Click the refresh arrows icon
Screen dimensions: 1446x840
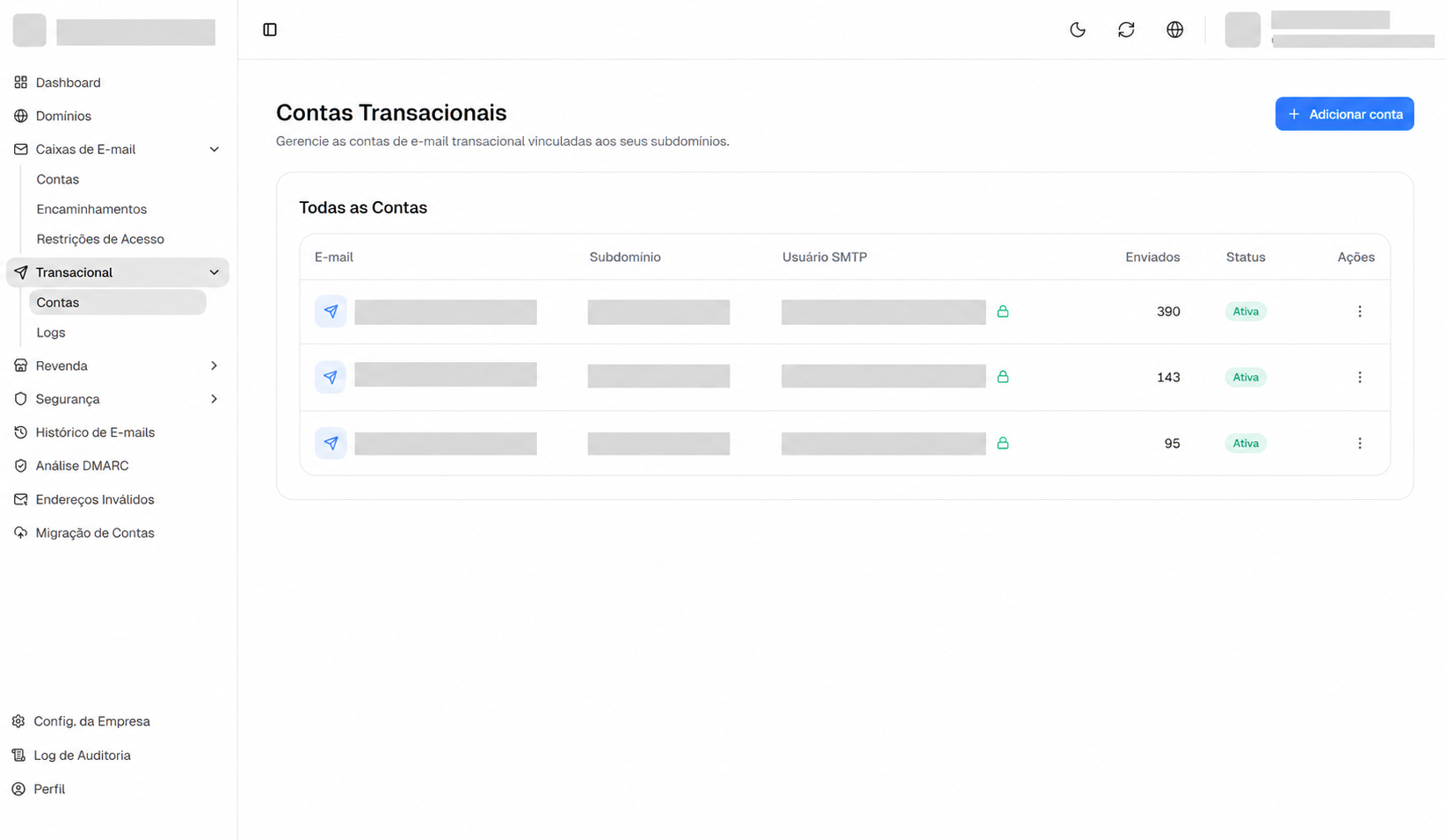click(x=1126, y=30)
